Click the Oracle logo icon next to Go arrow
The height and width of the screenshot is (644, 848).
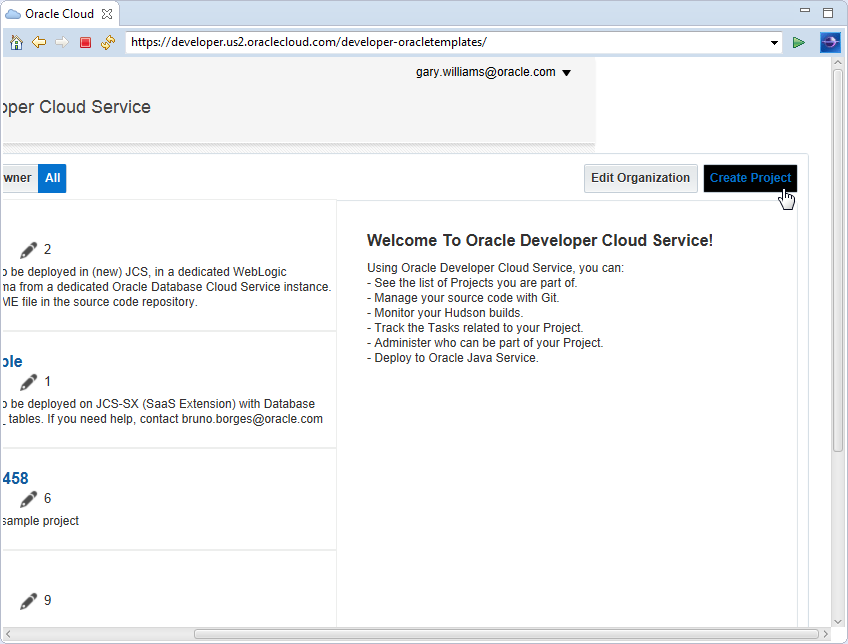pos(831,42)
